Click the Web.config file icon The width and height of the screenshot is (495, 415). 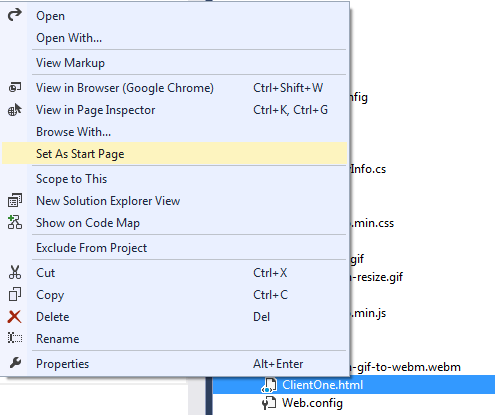click(269, 403)
